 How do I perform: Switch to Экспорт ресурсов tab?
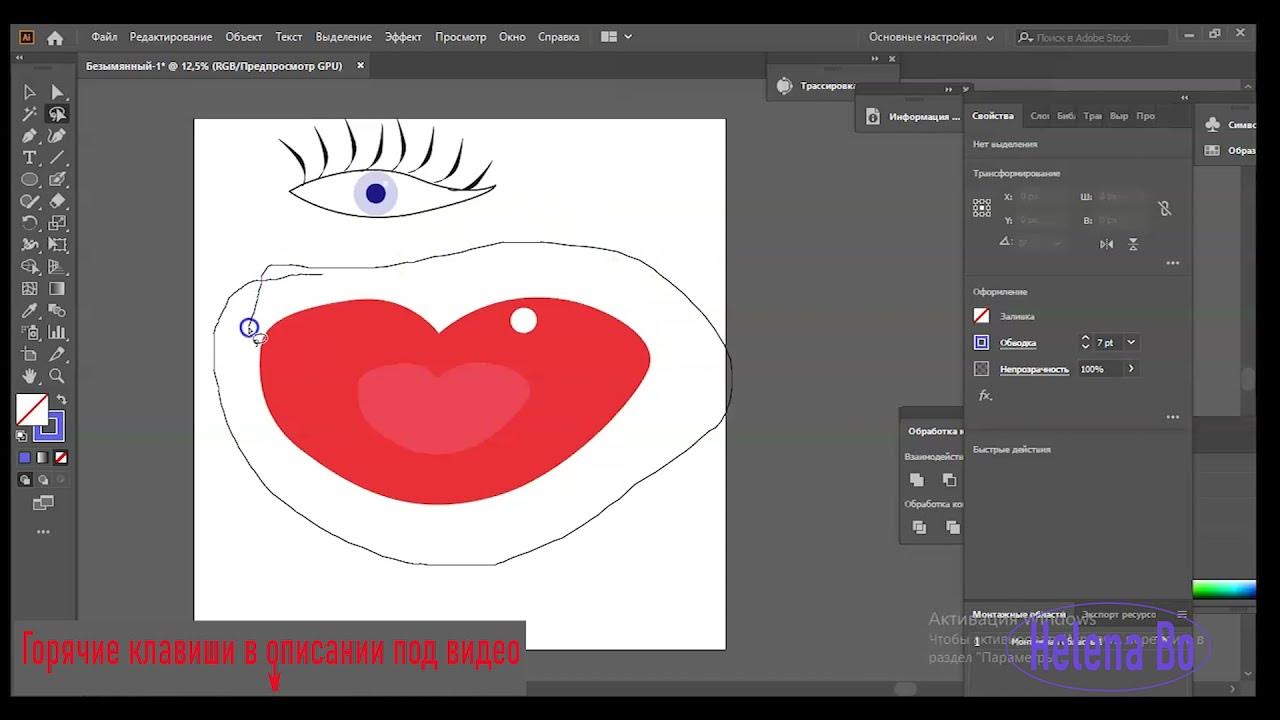tap(1119, 615)
